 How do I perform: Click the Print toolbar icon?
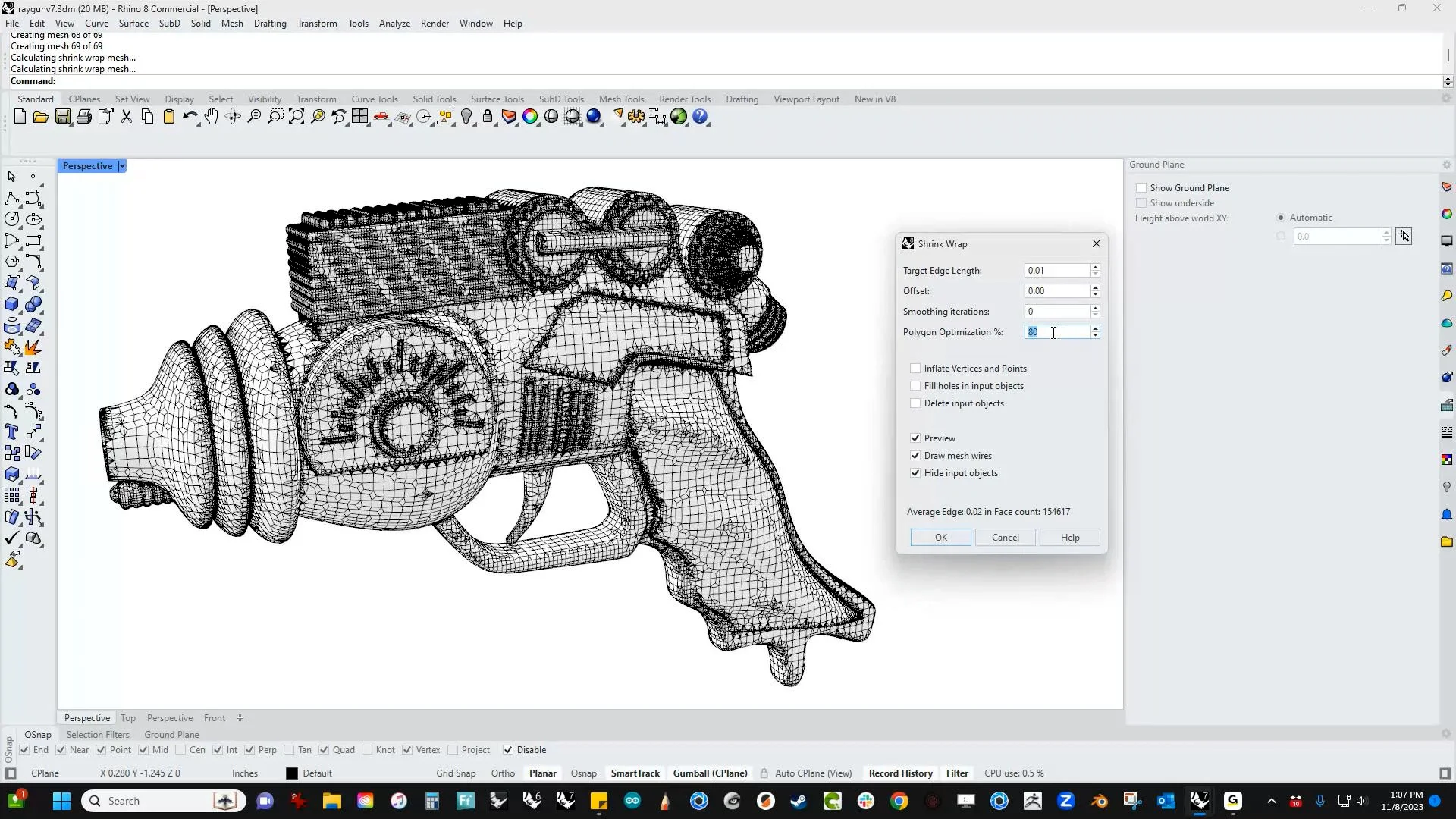pyautogui.click(x=84, y=117)
